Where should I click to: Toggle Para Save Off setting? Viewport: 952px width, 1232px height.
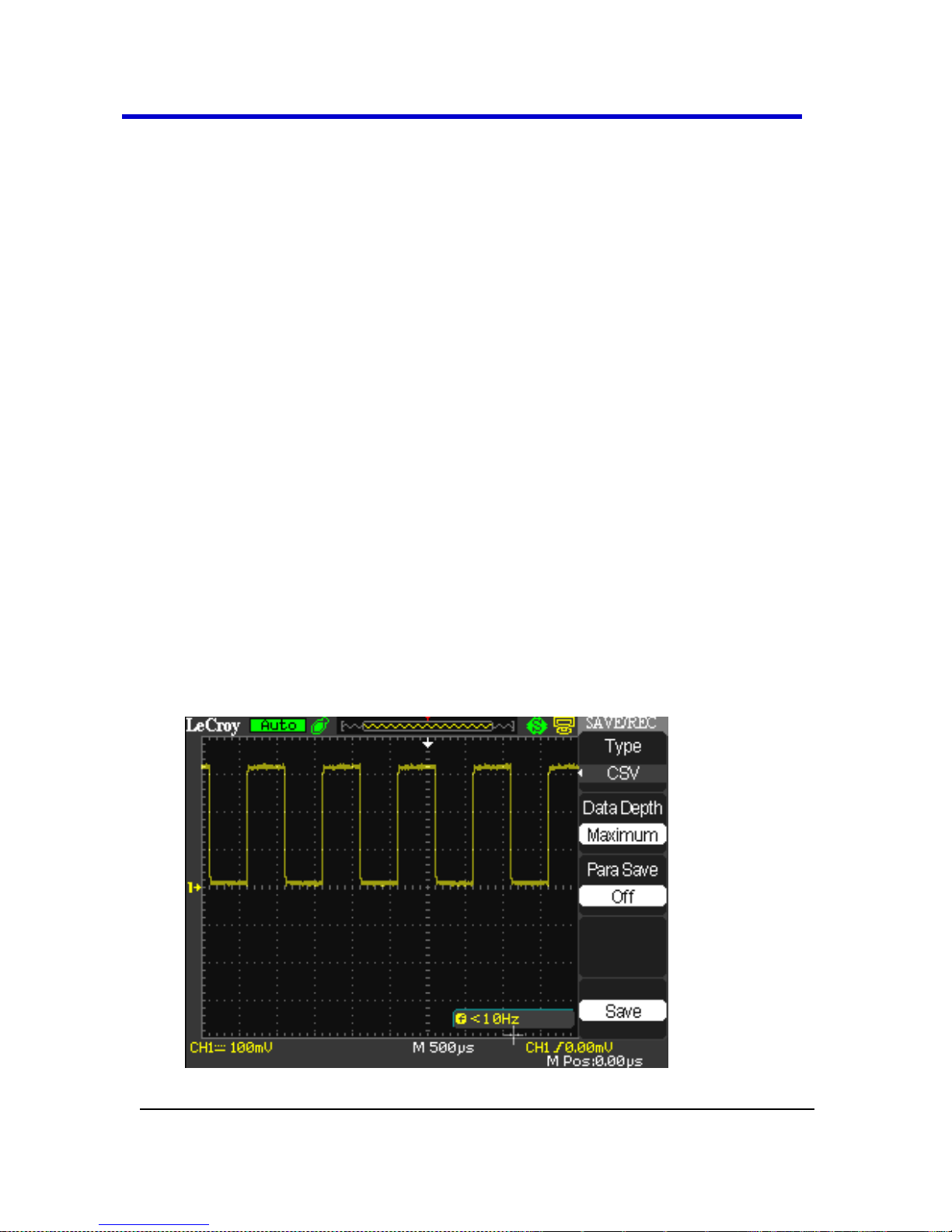(622, 896)
